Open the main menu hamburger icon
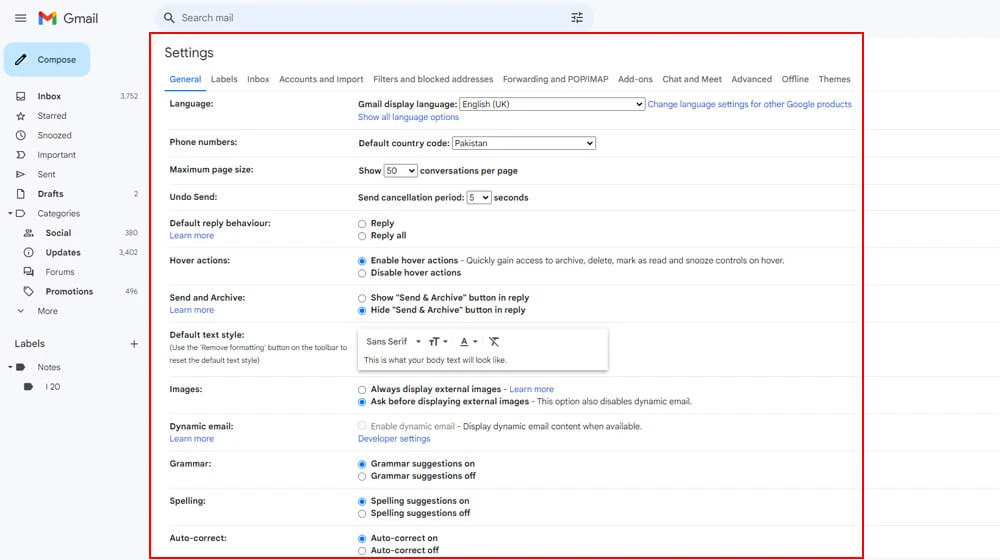 pyautogui.click(x=20, y=18)
